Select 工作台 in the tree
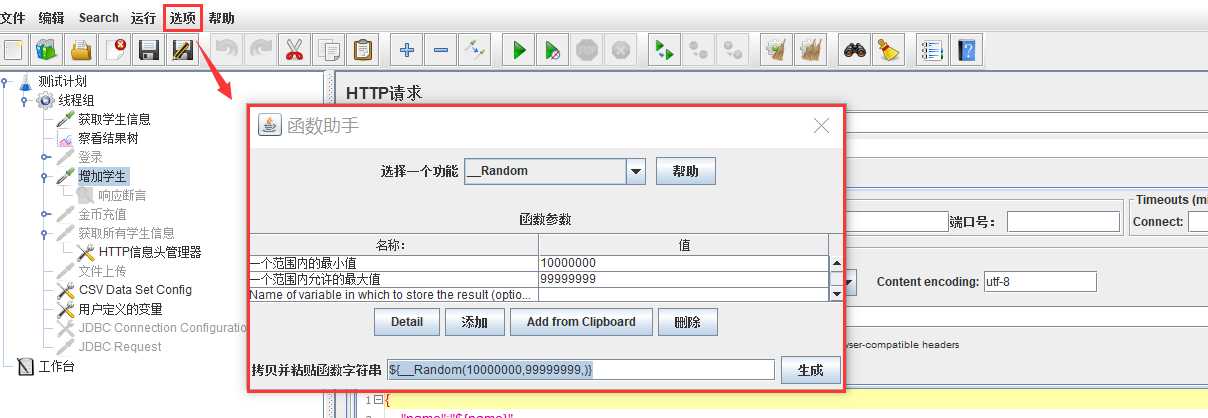The image size is (1208, 418). (56, 366)
